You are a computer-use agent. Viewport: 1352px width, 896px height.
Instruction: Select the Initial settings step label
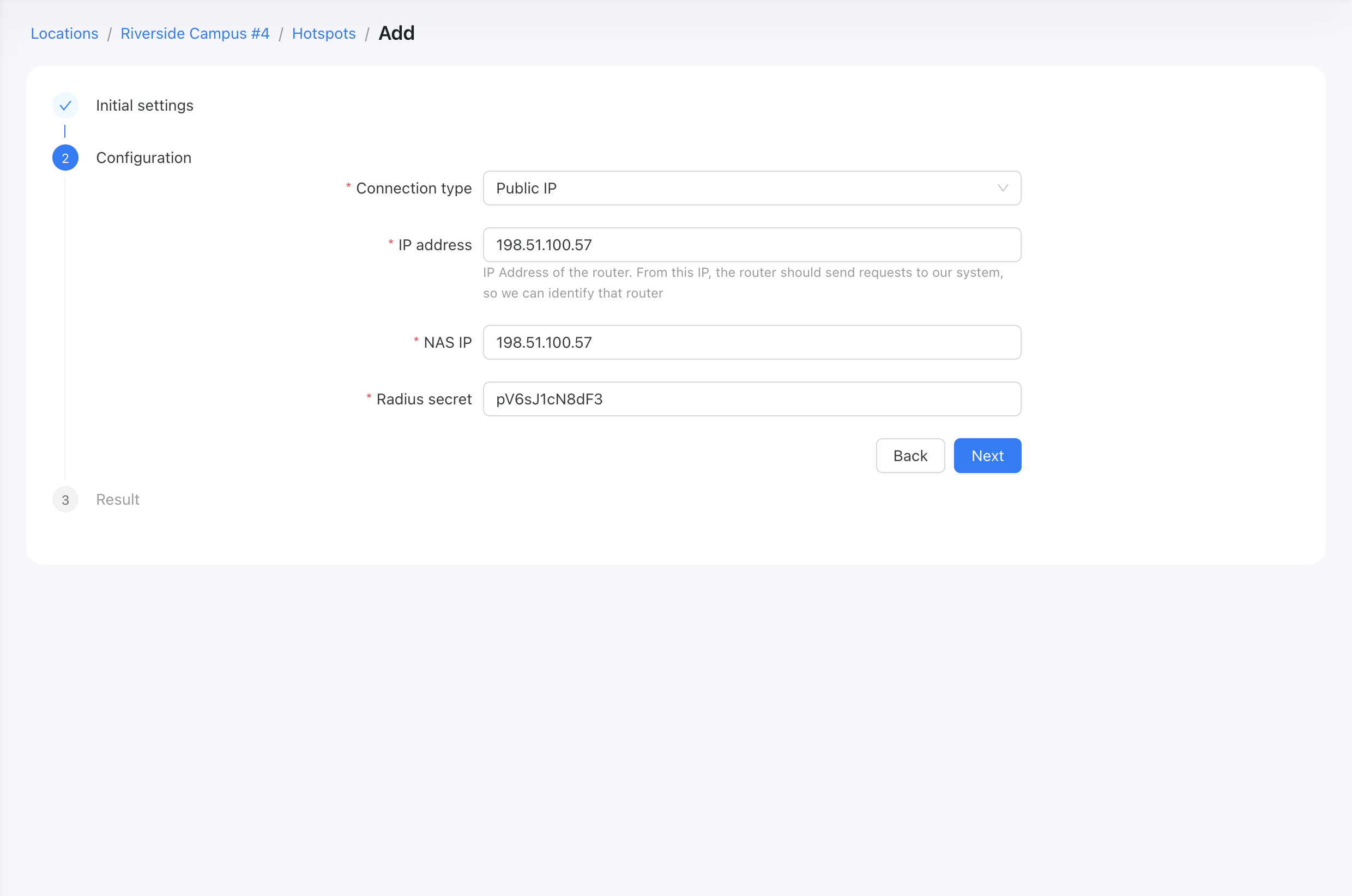click(x=144, y=106)
